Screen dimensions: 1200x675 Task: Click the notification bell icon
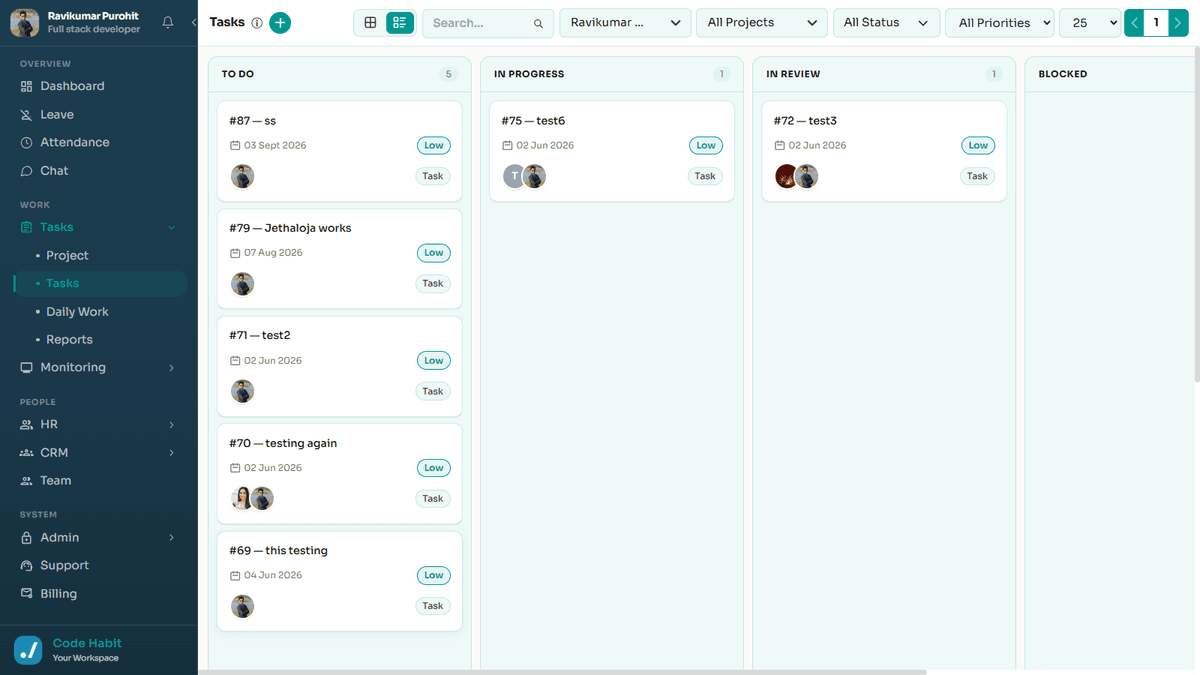(x=168, y=22)
